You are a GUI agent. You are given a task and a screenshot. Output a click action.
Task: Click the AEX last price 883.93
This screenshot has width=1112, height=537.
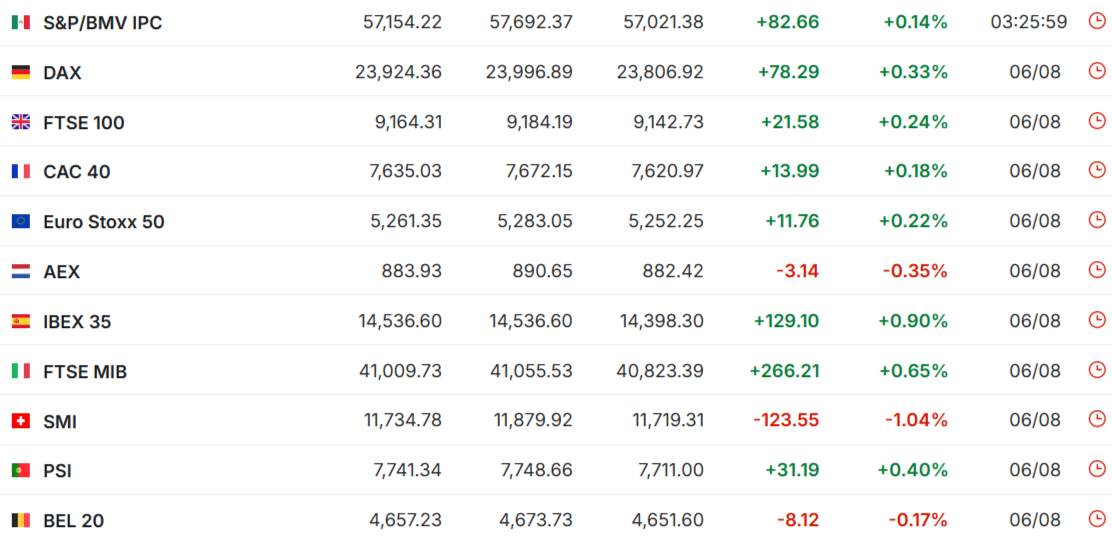coord(411,271)
